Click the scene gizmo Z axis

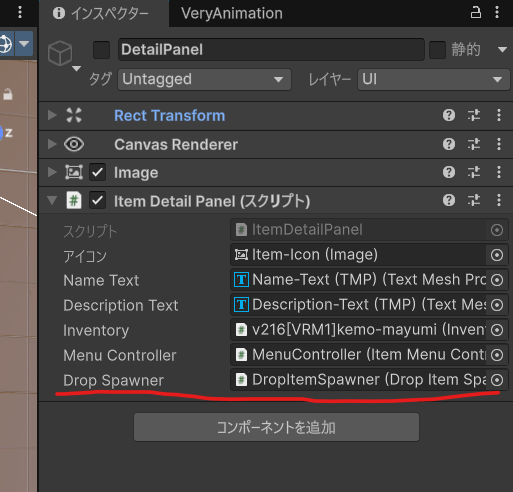pyautogui.click(x=8, y=133)
